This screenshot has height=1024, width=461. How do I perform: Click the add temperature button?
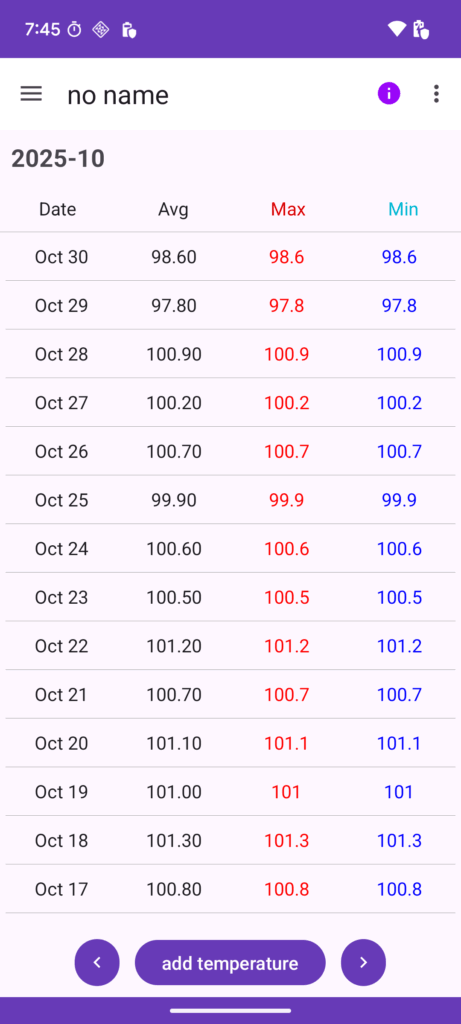pyautogui.click(x=230, y=963)
